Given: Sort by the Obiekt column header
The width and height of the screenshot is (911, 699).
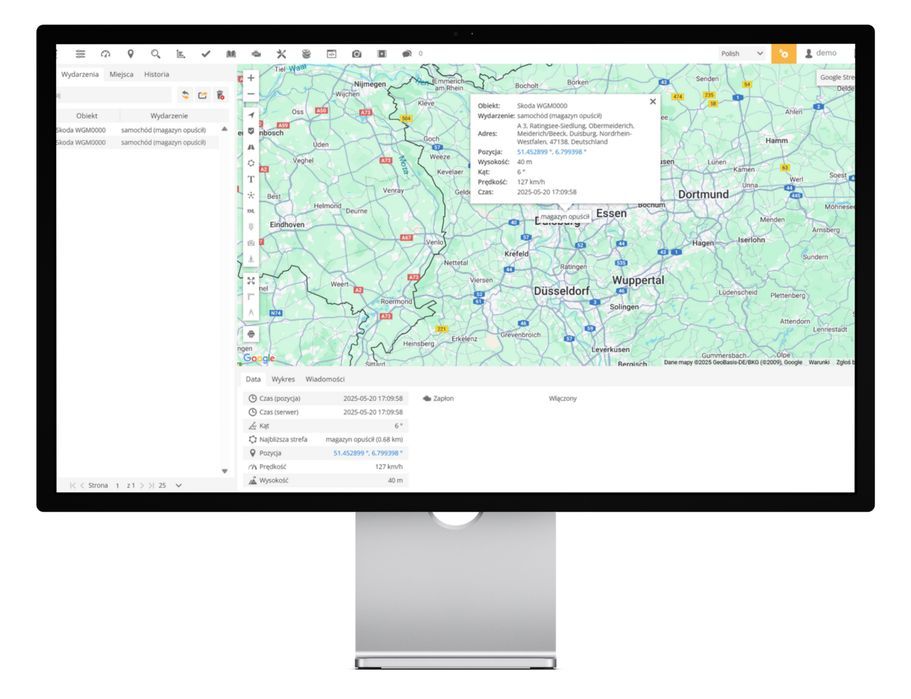Looking at the screenshot, I should click(87, 116).
